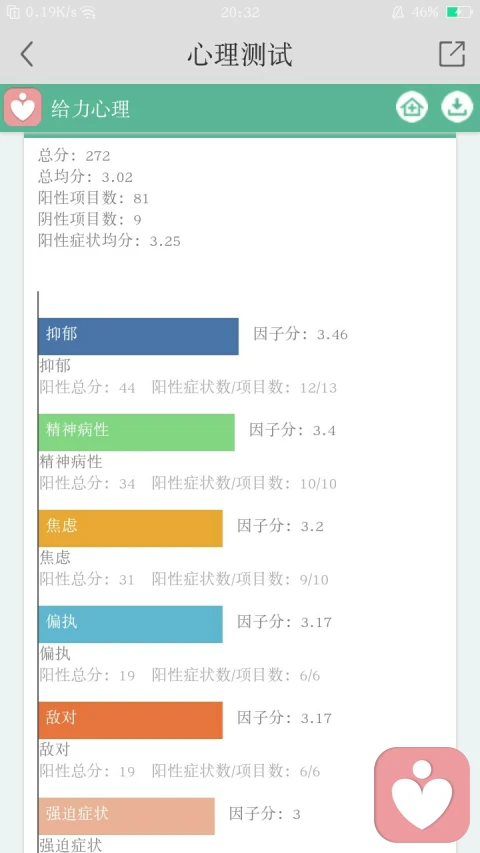Screen dimensions: 480x853
Task: Select the peach 强迫症状 bar
Action: point(127,816)
